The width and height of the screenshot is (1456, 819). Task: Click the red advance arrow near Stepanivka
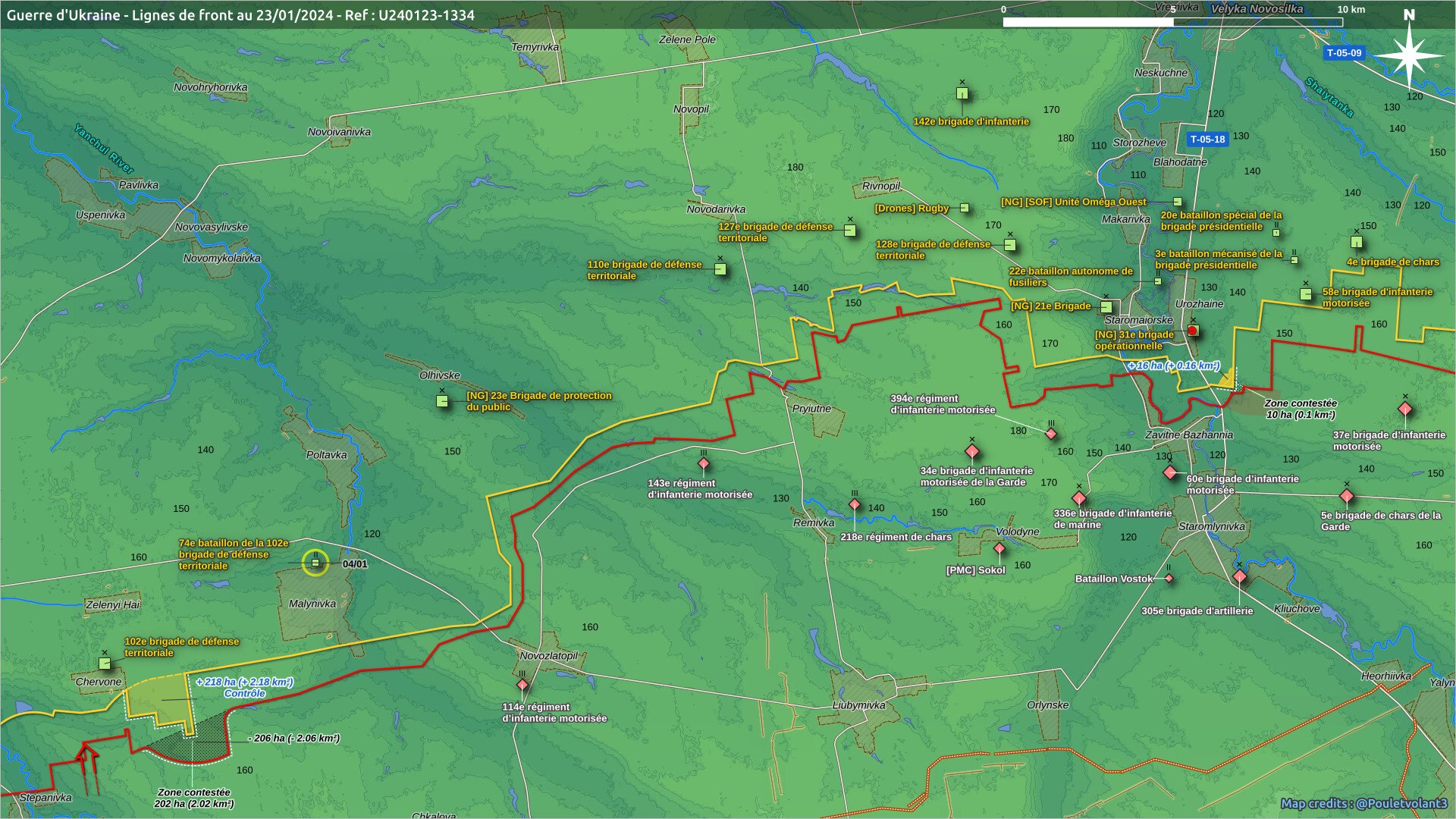point(87,768)
